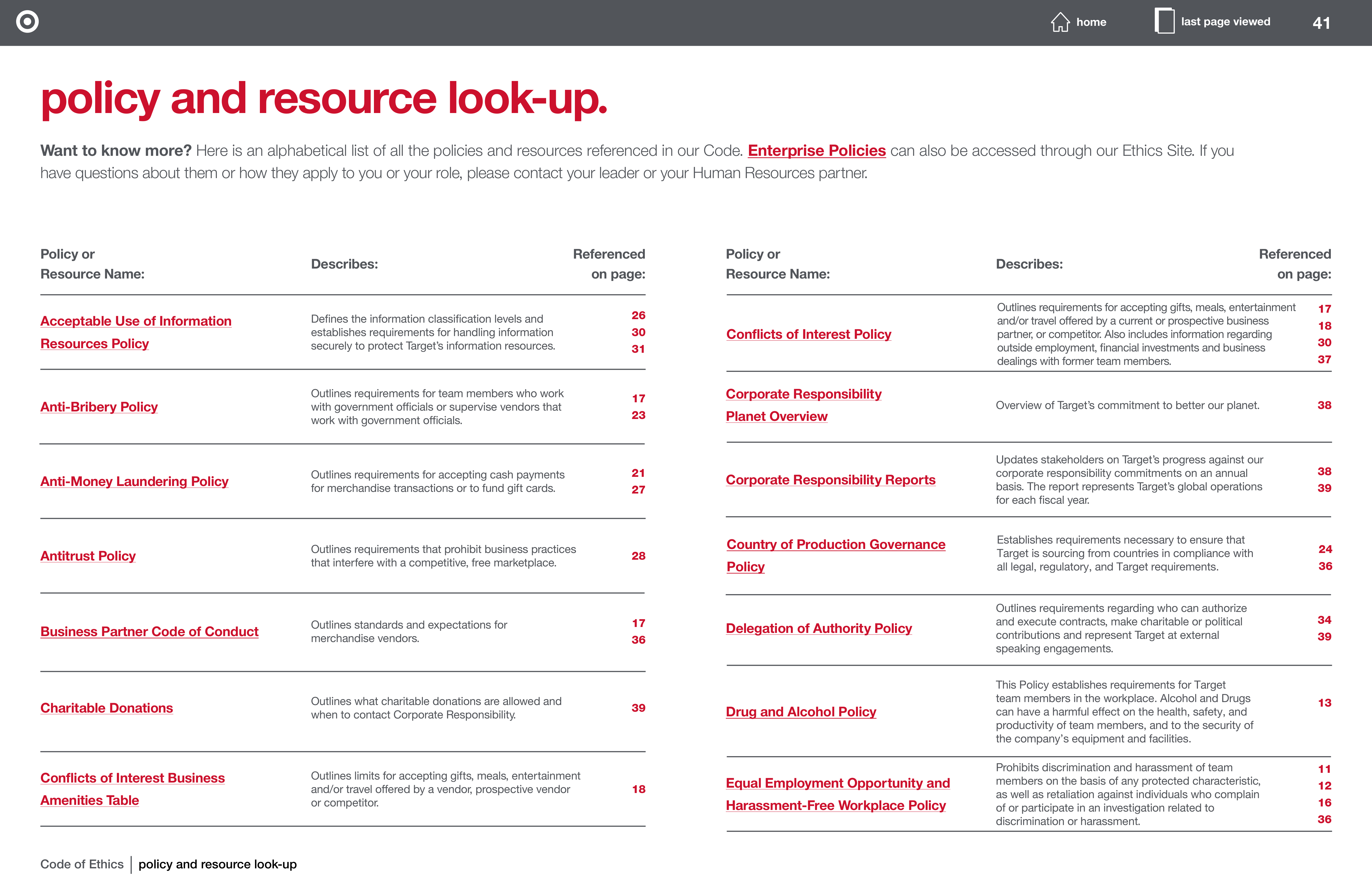Jump to page 18 for Business Amenities Table
The width and height of the screenshot is (1372, 888).
pyautogui.click(x=638, y=790)
